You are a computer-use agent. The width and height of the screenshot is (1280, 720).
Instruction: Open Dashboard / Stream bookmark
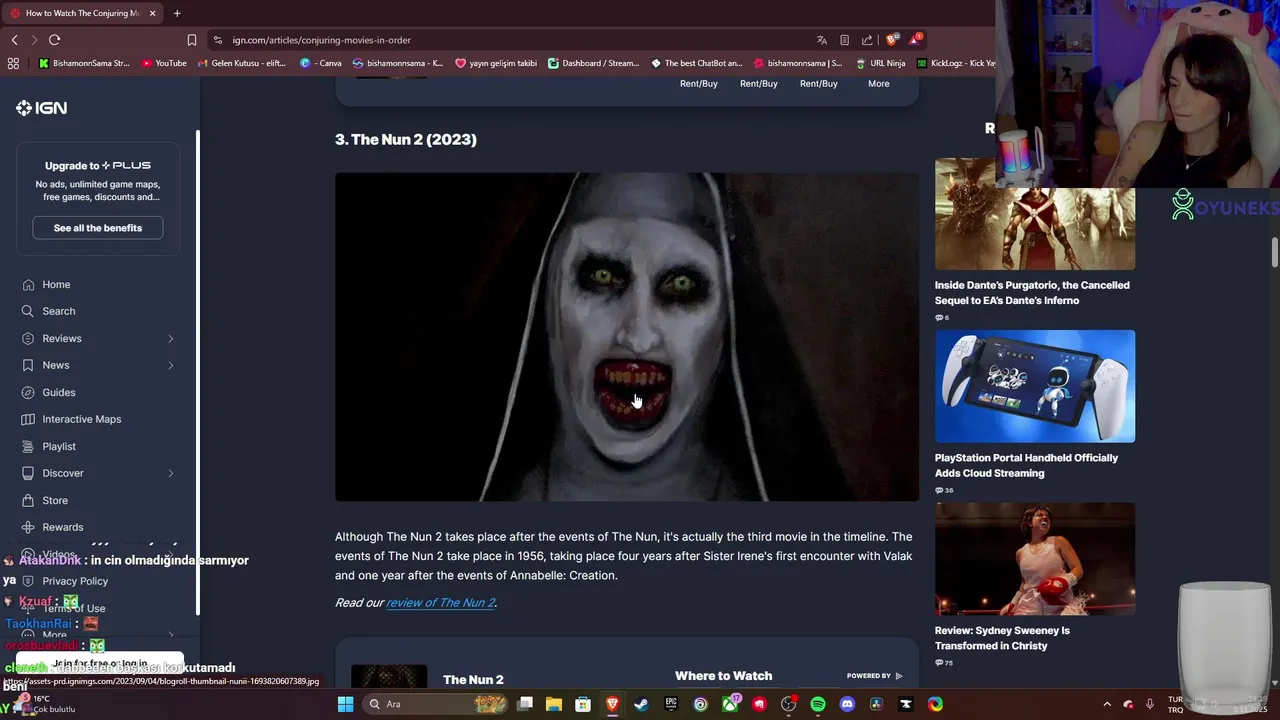594,63
